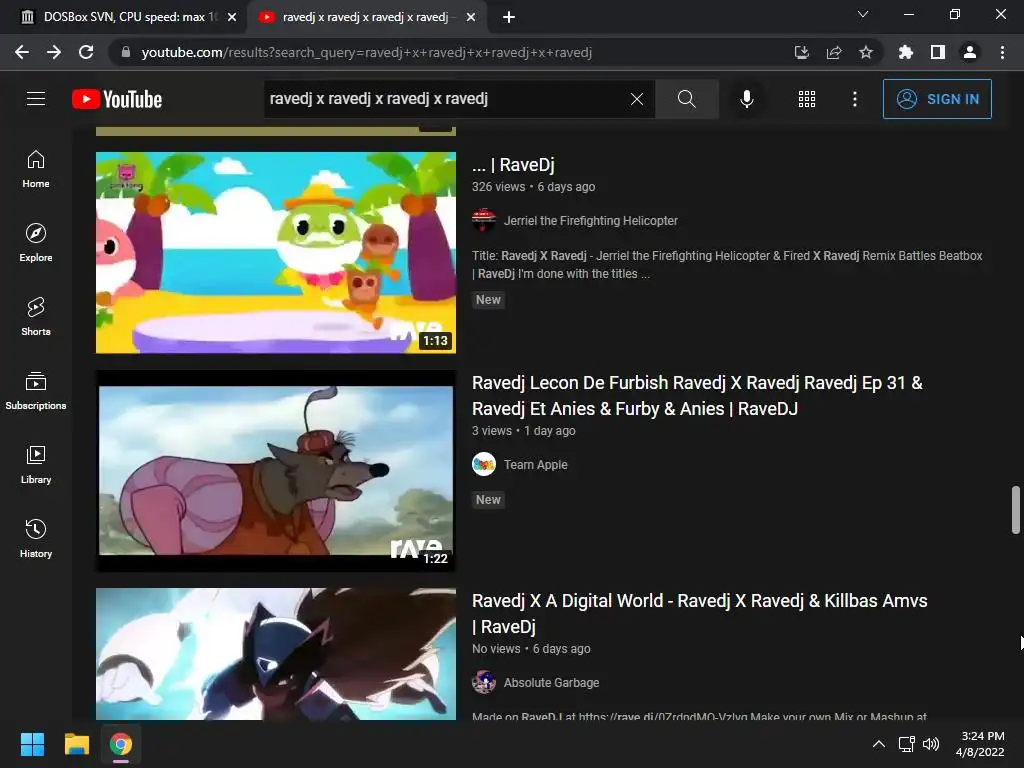Screen dimensions: 1024x768
Task: Click the Chrome taskbar icon
Action: click(x=121, y=744)
